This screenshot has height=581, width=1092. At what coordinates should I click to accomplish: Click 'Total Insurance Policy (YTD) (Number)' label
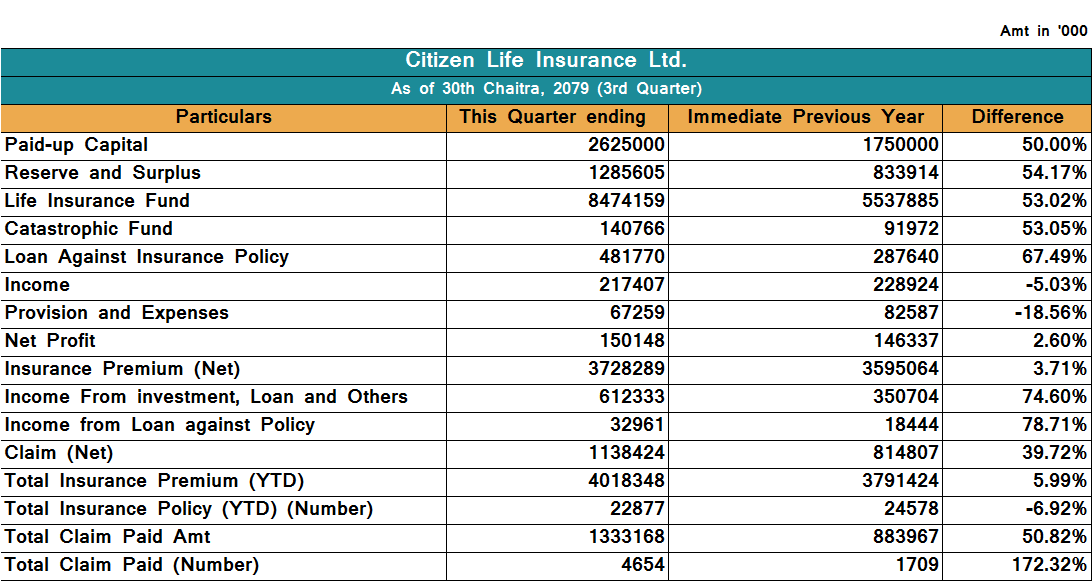[x=189, y=509]
